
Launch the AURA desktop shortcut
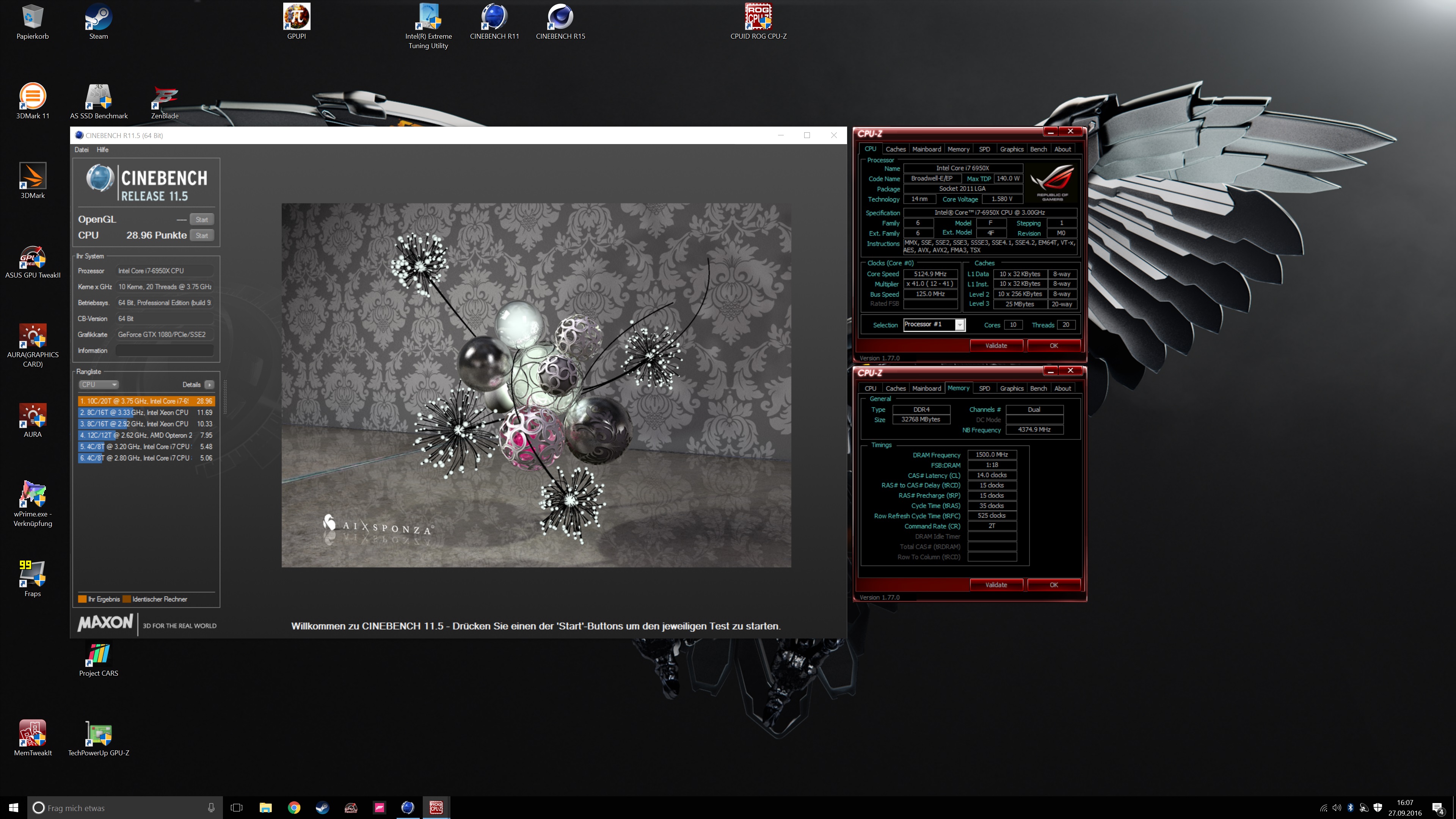[x=33, y=420]
